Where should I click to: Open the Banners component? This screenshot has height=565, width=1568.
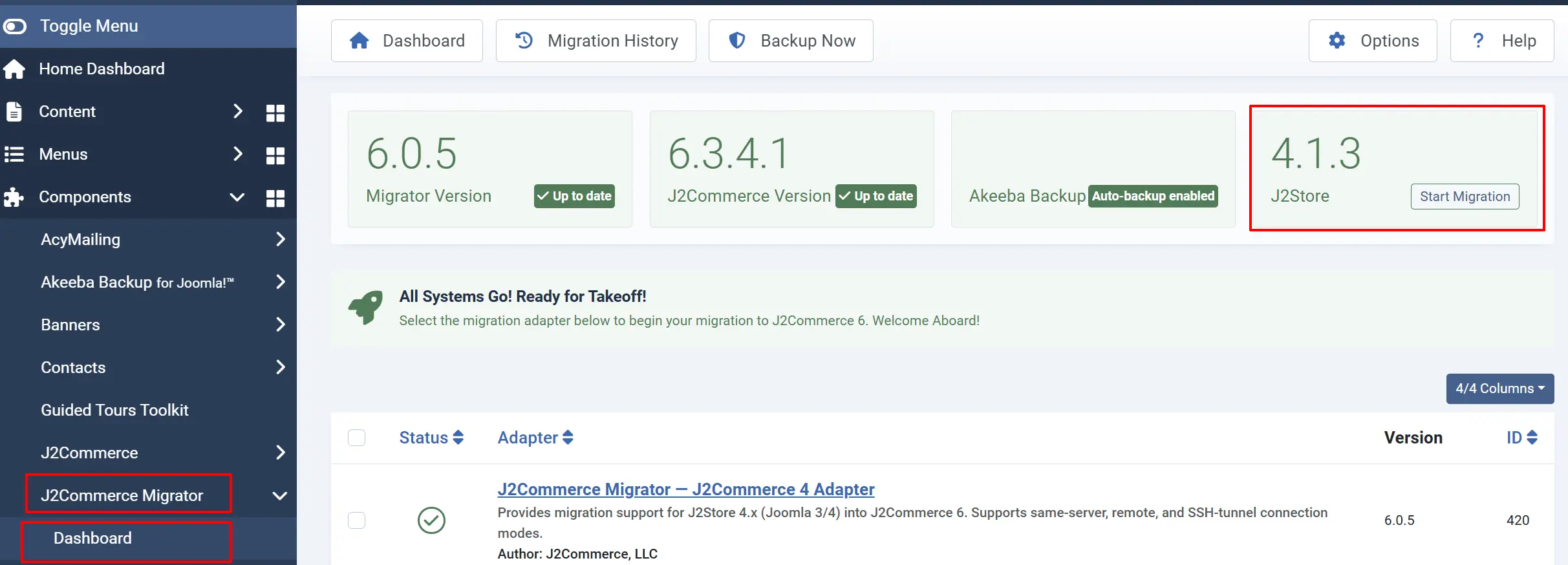[70, 325]
